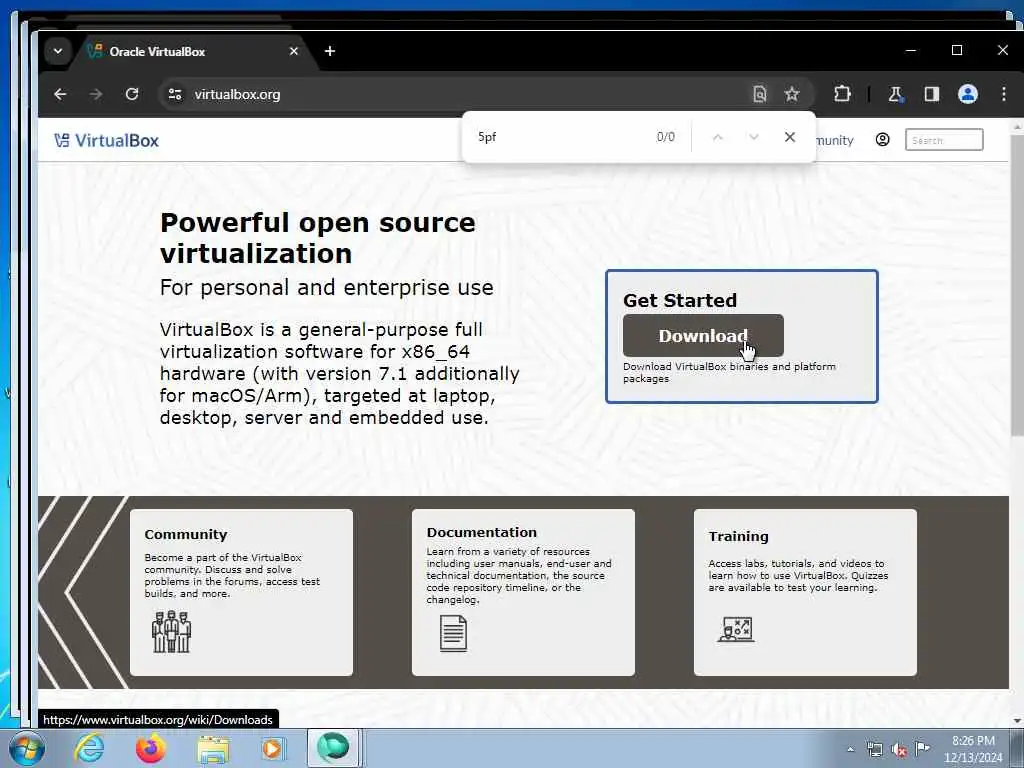The width and height of the screenshot is (1024, 768).
Task: Click the active browser icon on taskbar
Action: tap(333, 748)
